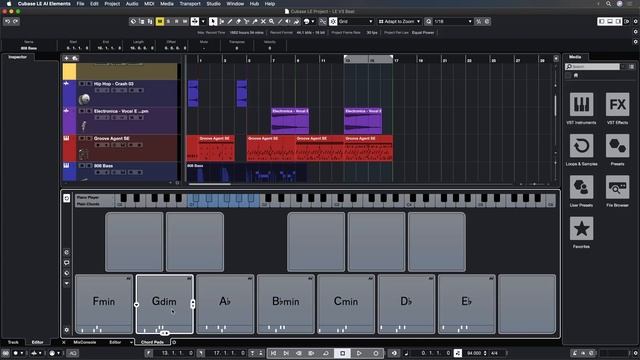Toggle Chord Pads power button

67,198
